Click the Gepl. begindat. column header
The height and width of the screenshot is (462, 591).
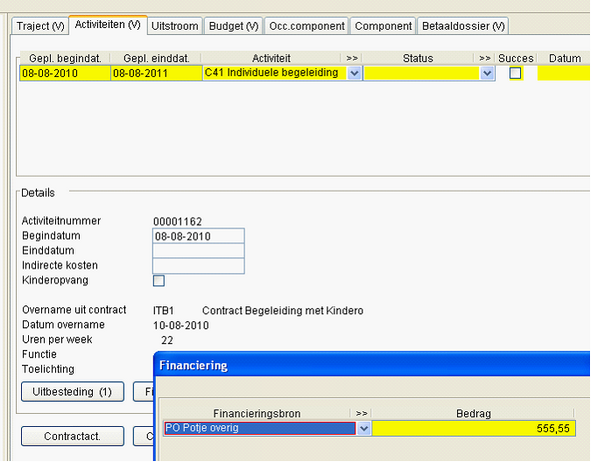point(65,58)
